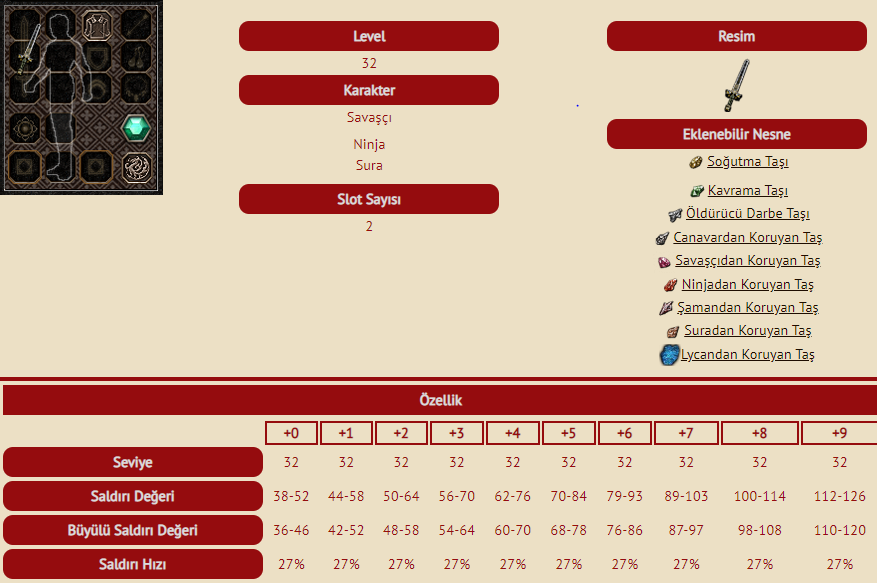Open the Soğutma Taşı link
Screen dimensions: 877x583
pos(747,162)
